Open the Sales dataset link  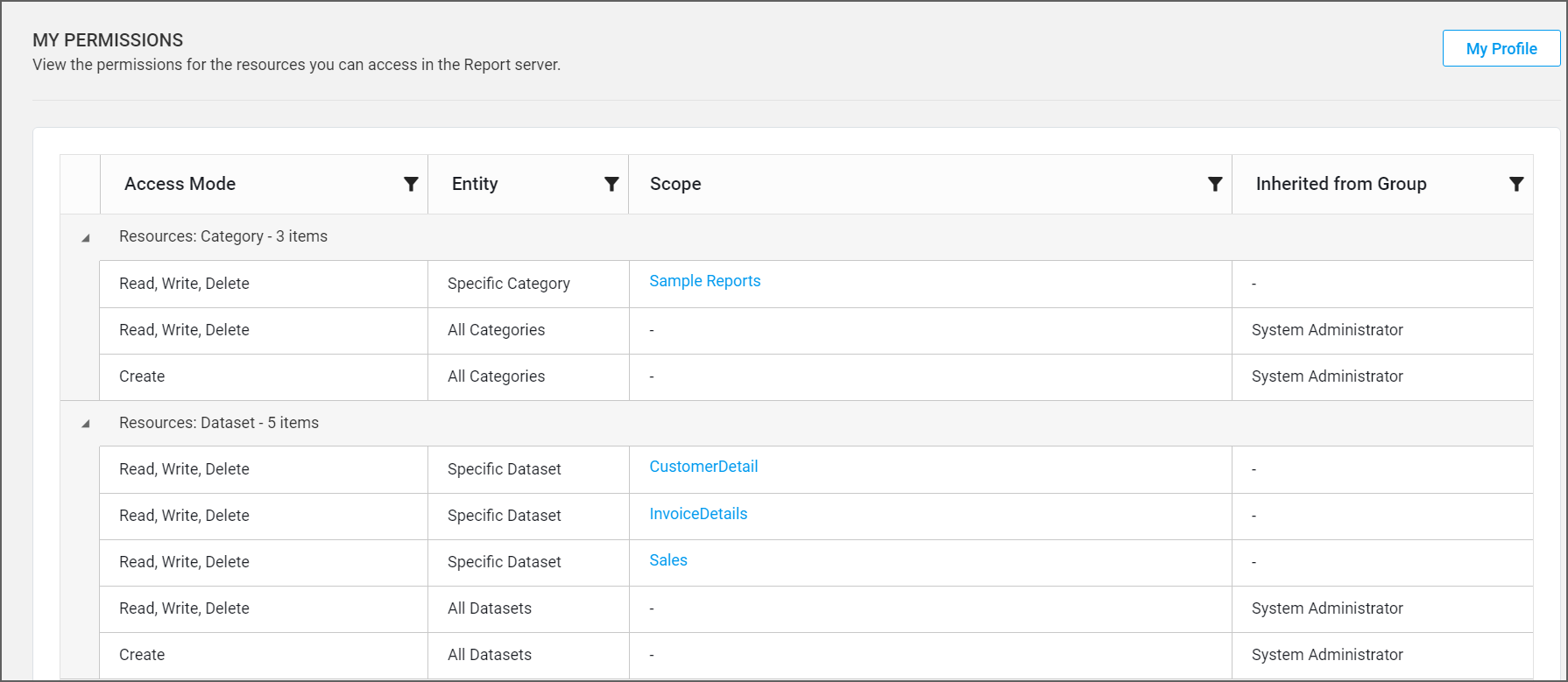pyautogui.click(x=668, y=560)
